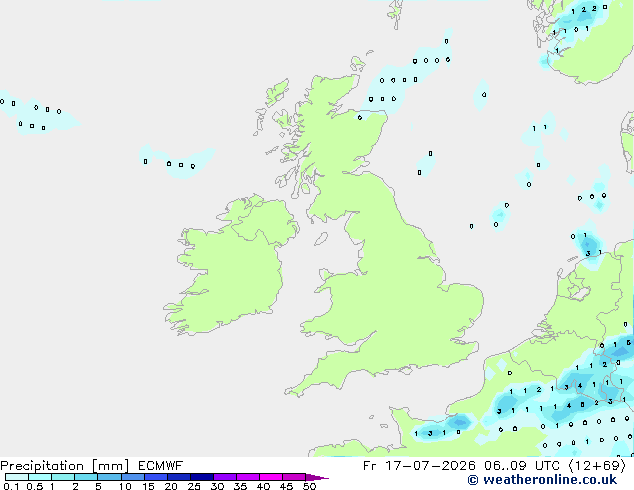Click the '10' legend scale label
Viewport: 634px width, 490px height.
tap(125, 486)
